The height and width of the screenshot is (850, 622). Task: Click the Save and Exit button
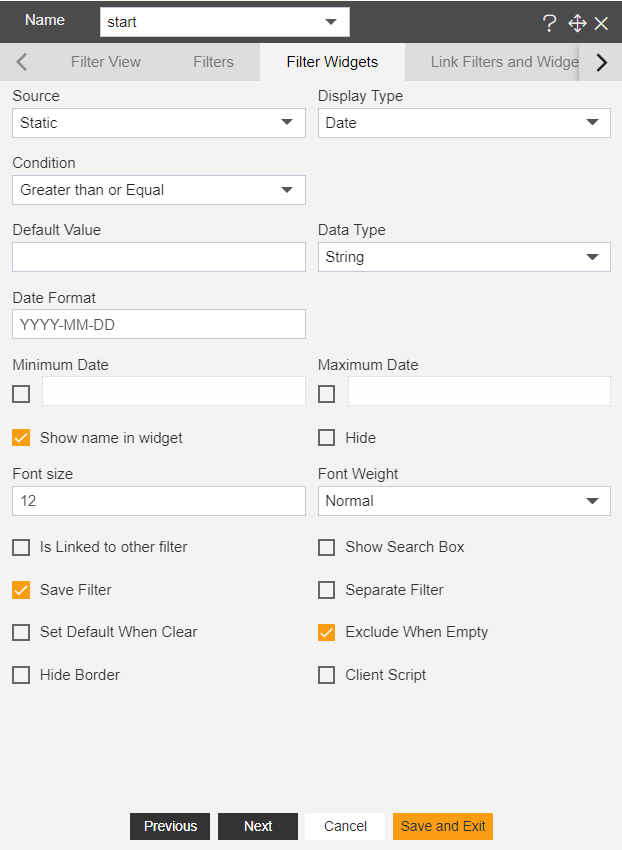[443, 826]
